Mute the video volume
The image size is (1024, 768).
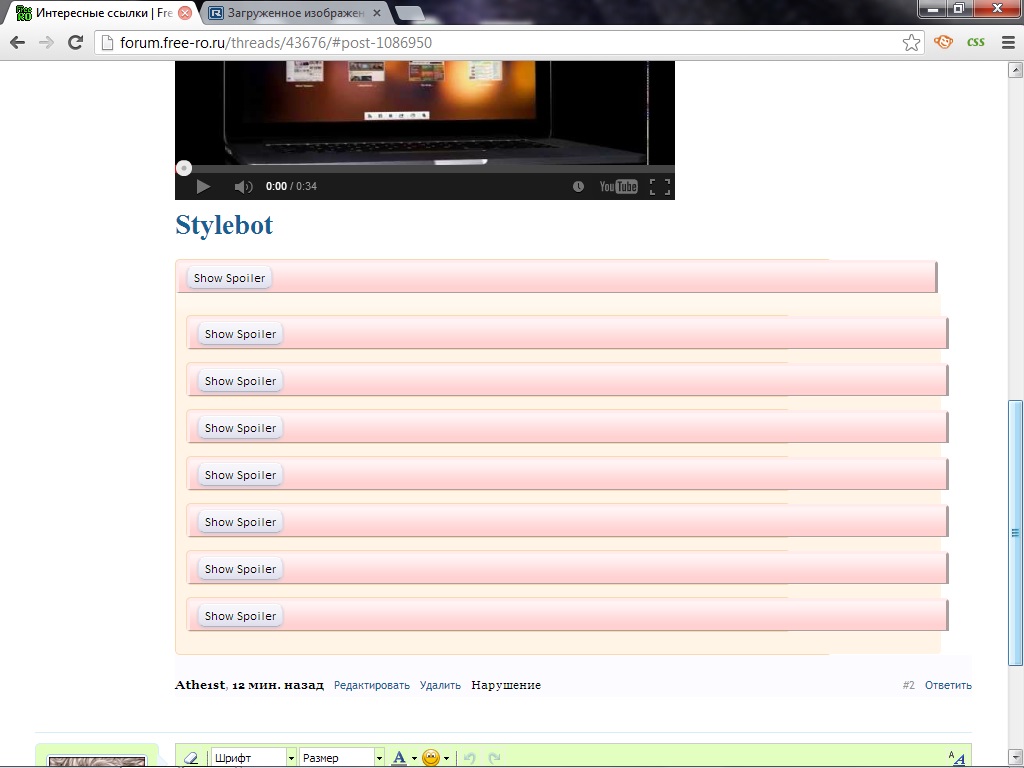(243, 187)
